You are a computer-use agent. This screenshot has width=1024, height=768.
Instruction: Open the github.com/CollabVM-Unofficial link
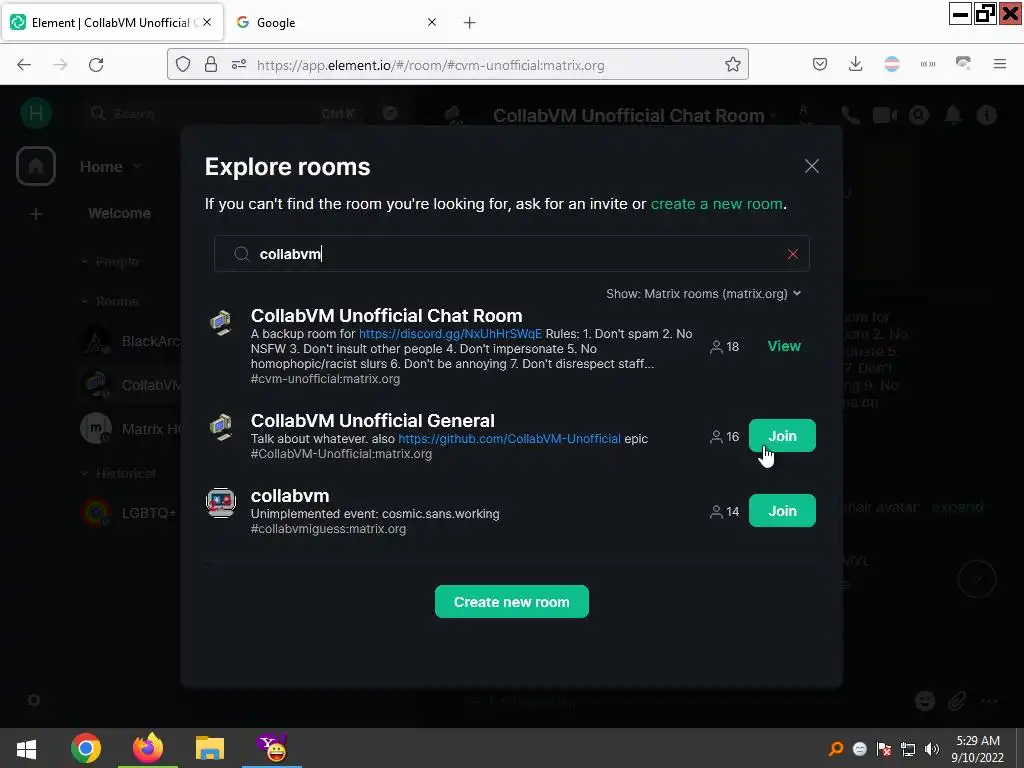[509, 439]
